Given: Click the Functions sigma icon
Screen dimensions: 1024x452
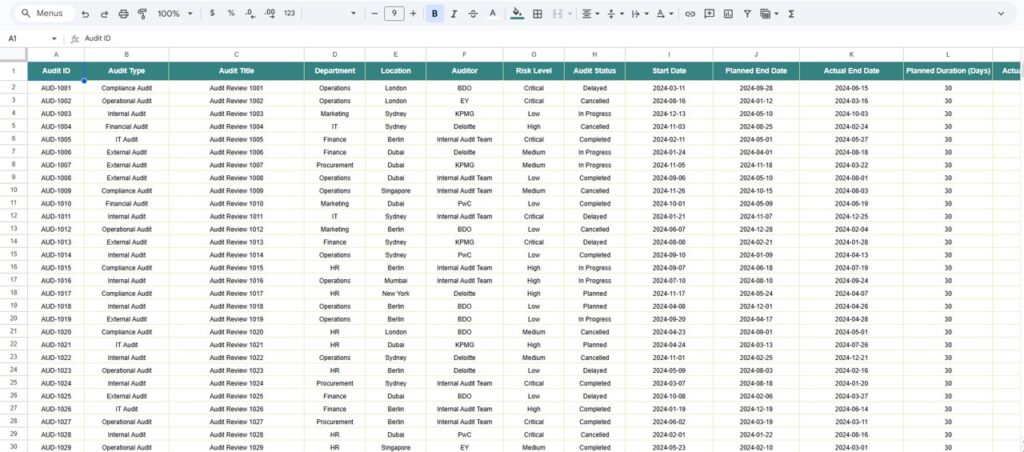Looking at the screenshot, I should [791, 14].
